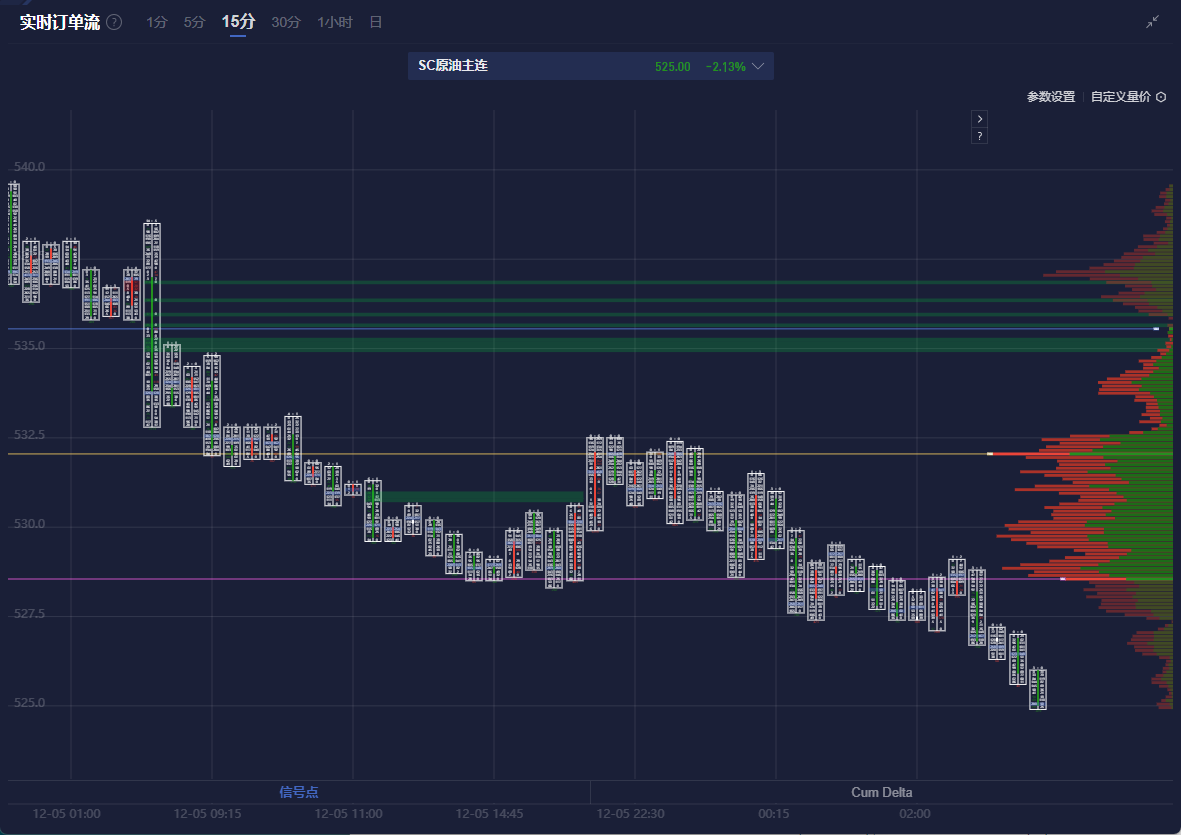This screenshot has width=1181, height=835.
Task: Open 自定义量价 custom volume-price
Action: (1121, 97)
